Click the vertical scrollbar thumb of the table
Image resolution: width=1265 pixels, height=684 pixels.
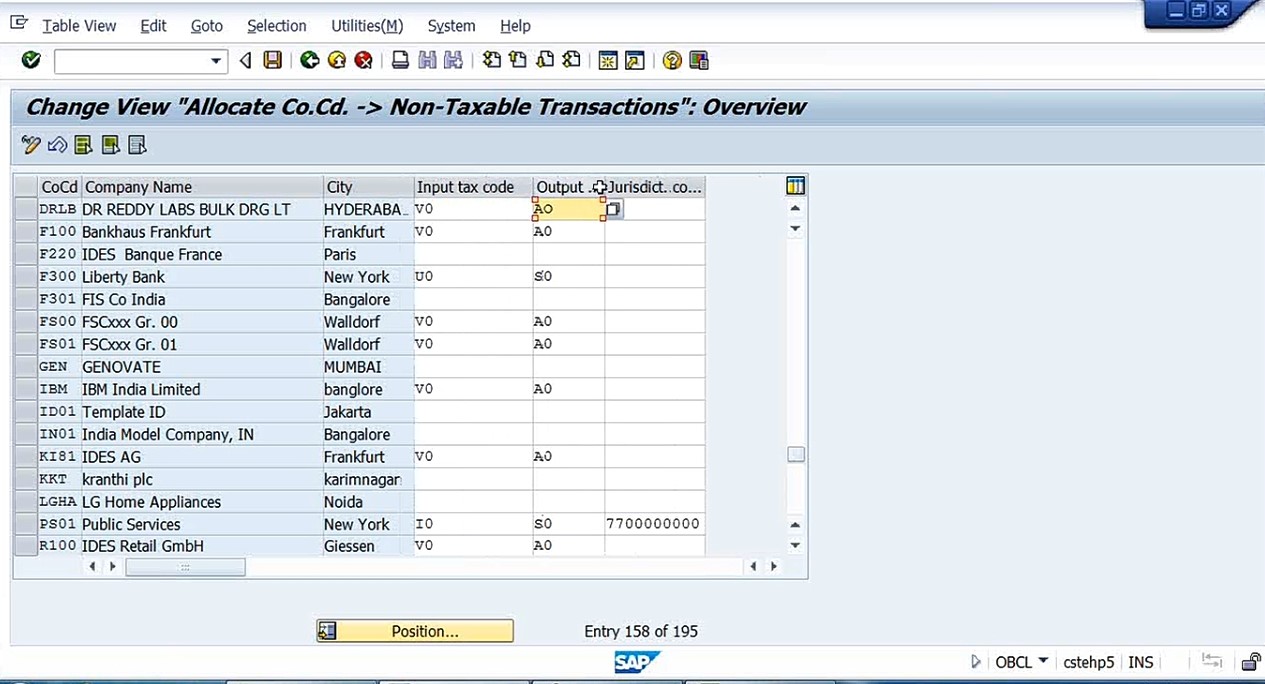(796, 455)
